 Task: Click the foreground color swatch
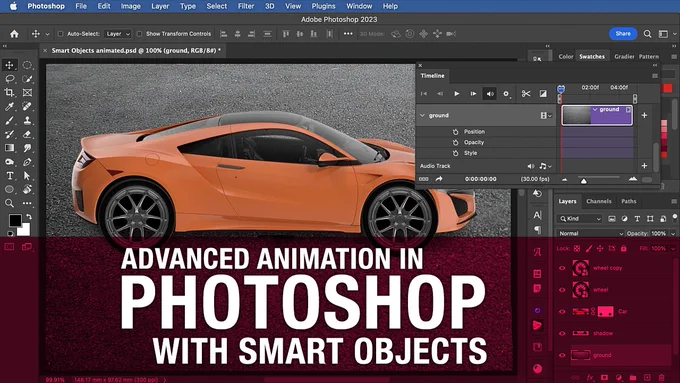point(15,220)
